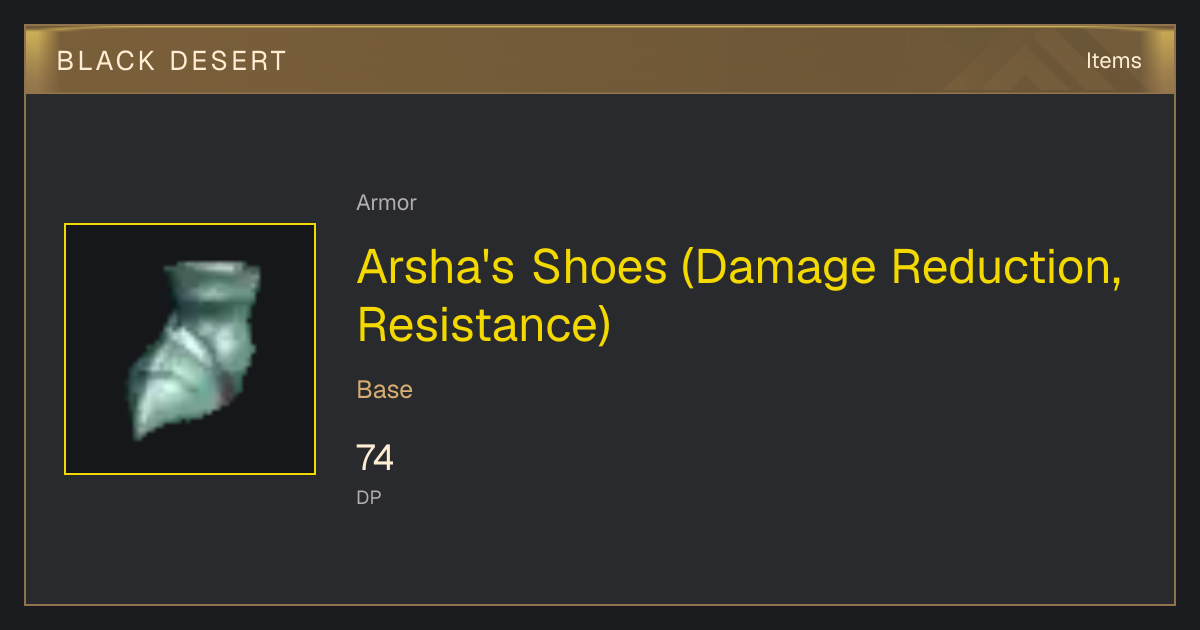
Task: Click "Arsha's" in the item name
Action: (x=438, y=267)
